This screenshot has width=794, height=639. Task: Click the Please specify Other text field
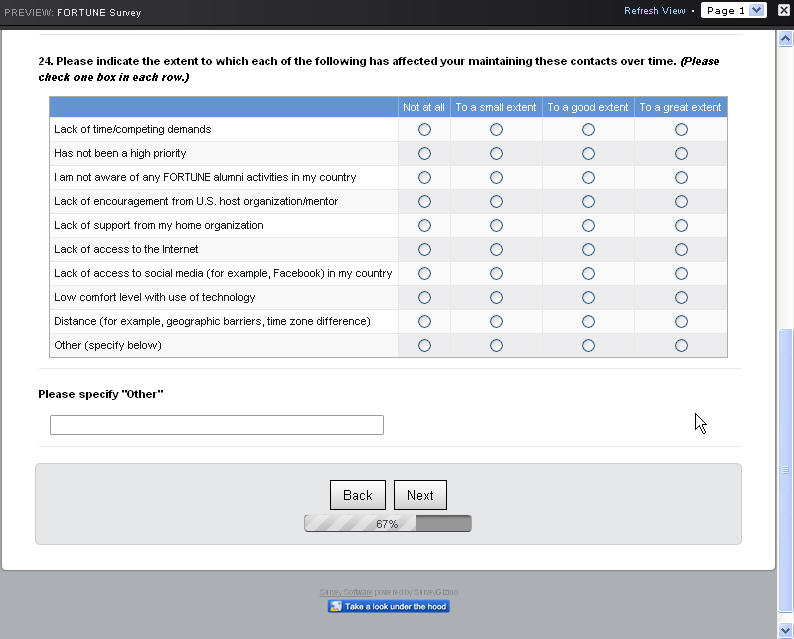(216, 425)
